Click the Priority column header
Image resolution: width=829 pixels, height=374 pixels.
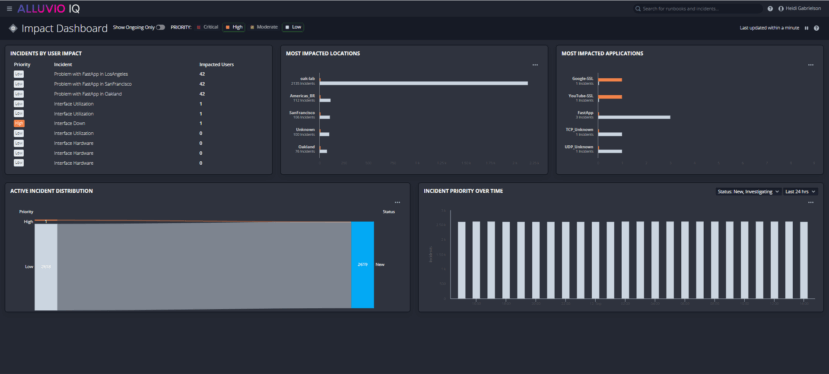[22, 65]
